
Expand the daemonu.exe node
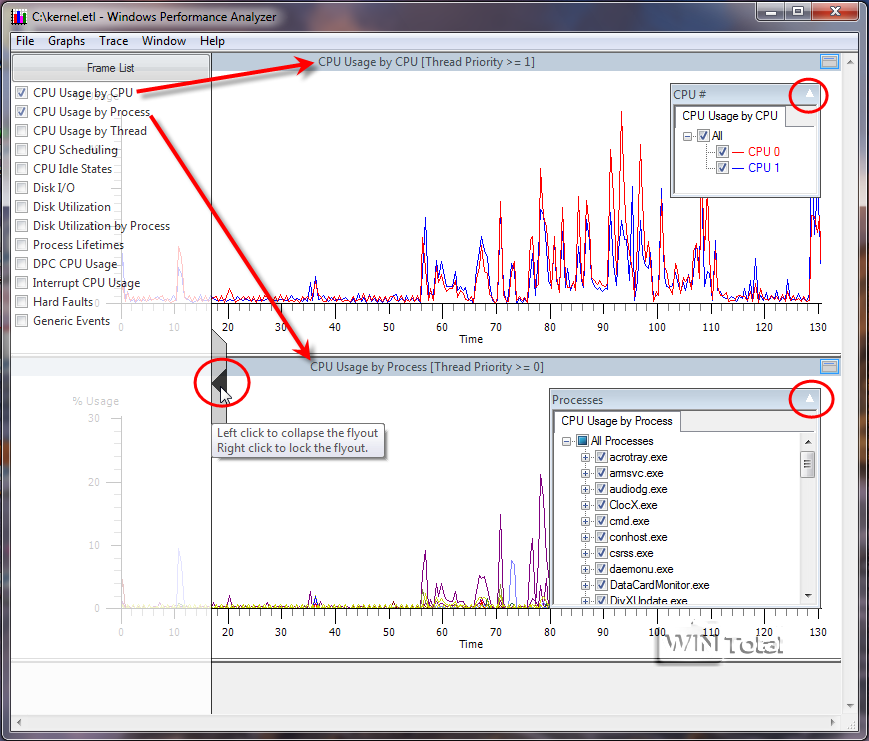click(x=585, y=570)
